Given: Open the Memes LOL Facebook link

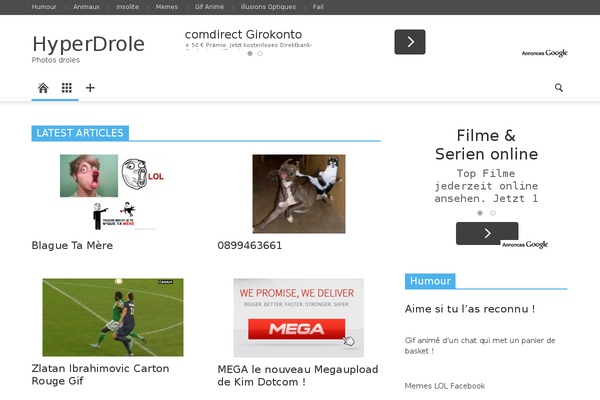Looking at the screenshot, I should point(445,386).
